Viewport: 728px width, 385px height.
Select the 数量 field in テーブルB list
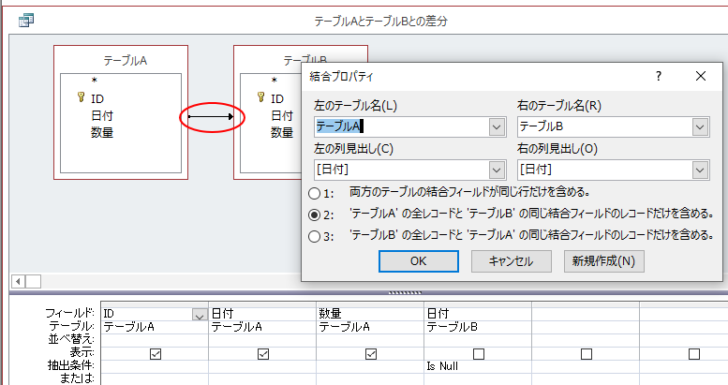282,133
